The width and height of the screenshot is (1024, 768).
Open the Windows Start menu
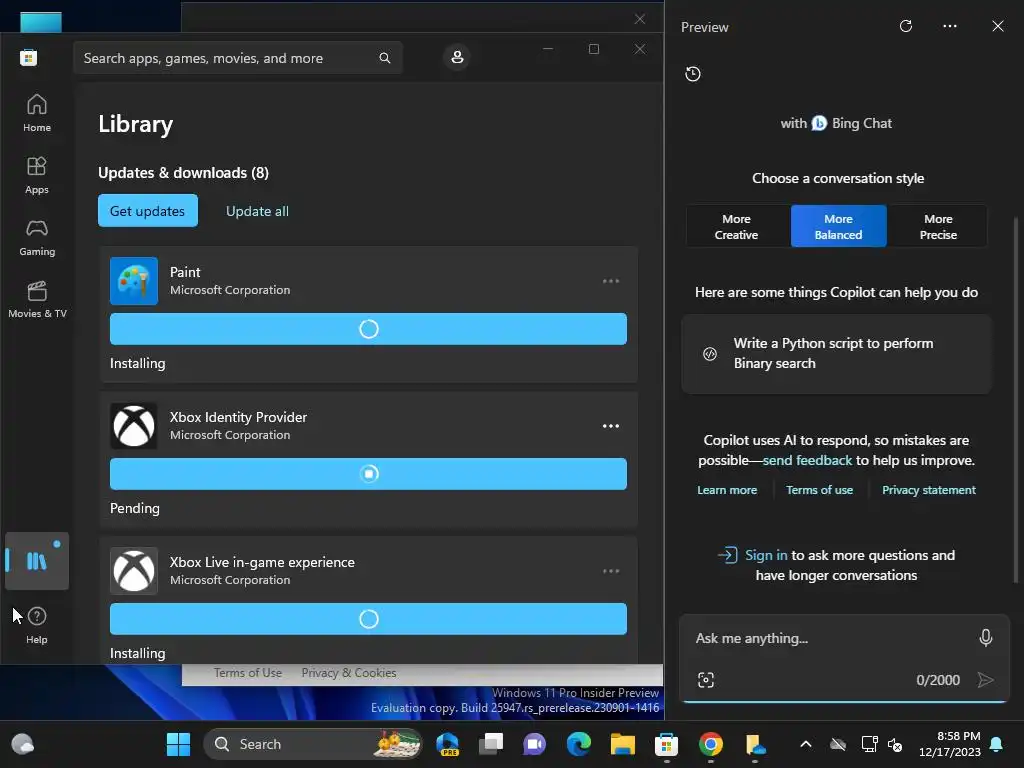coord(178,744)
